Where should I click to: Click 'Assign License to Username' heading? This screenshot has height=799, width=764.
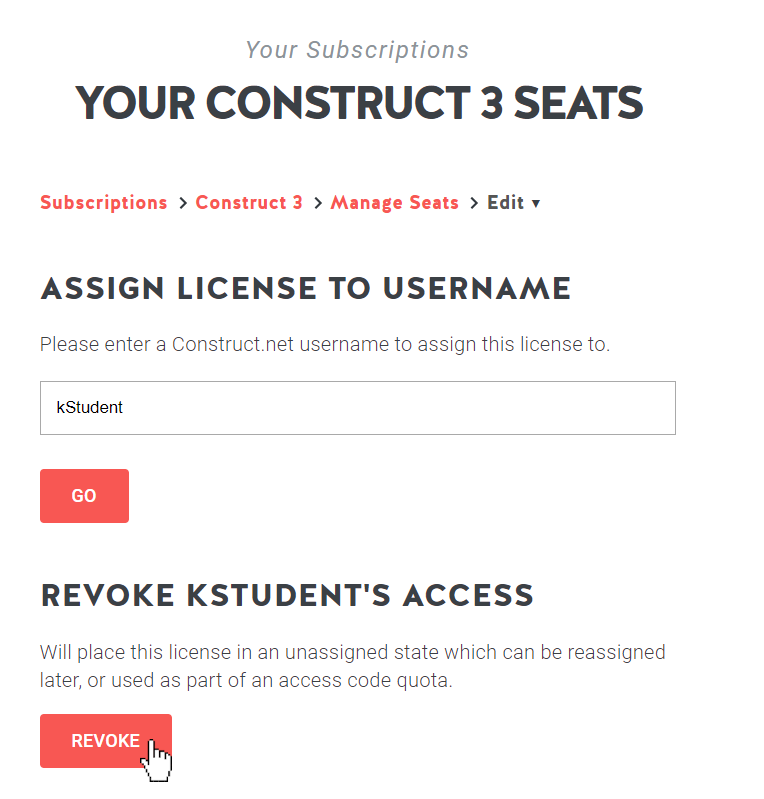[306, 289]
